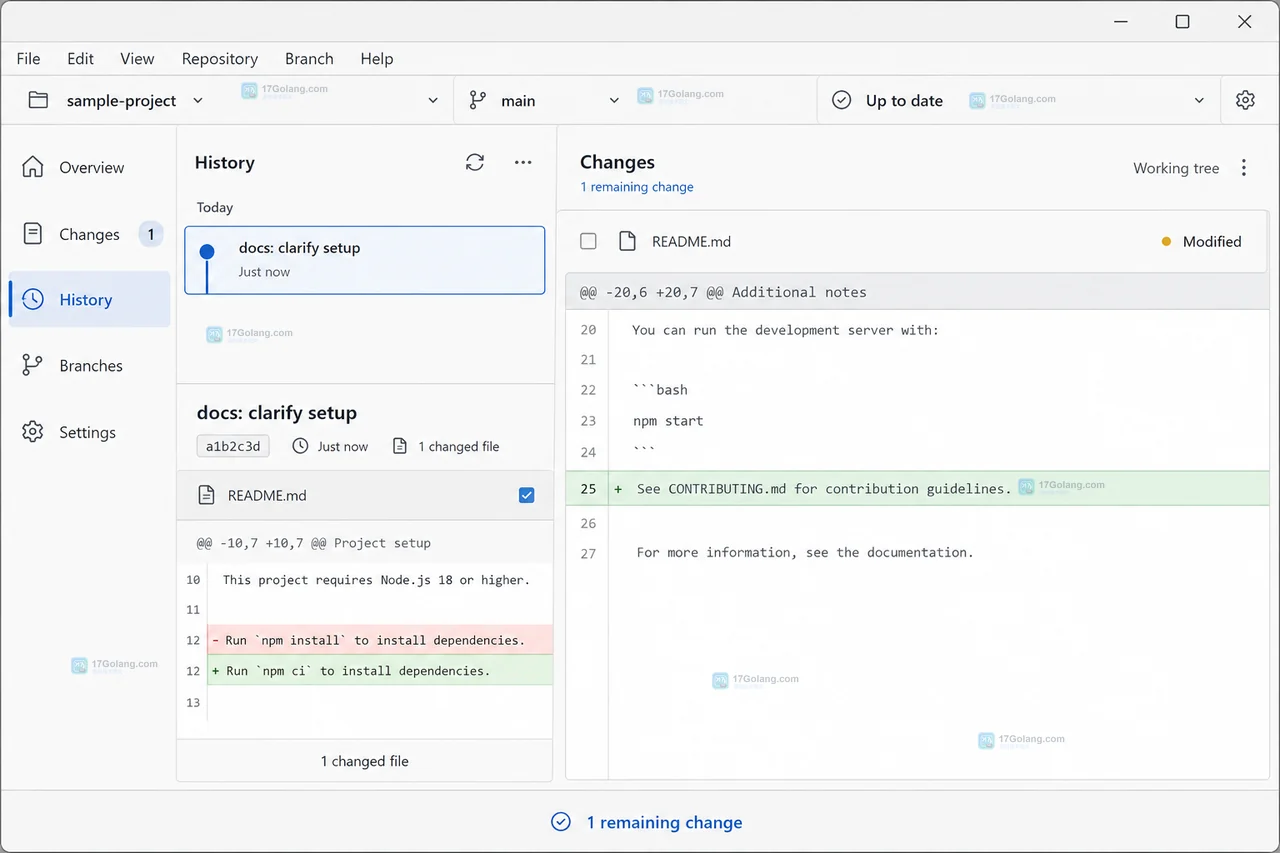Select the 'docs: clarify setup' commit

tap(365, 260)
